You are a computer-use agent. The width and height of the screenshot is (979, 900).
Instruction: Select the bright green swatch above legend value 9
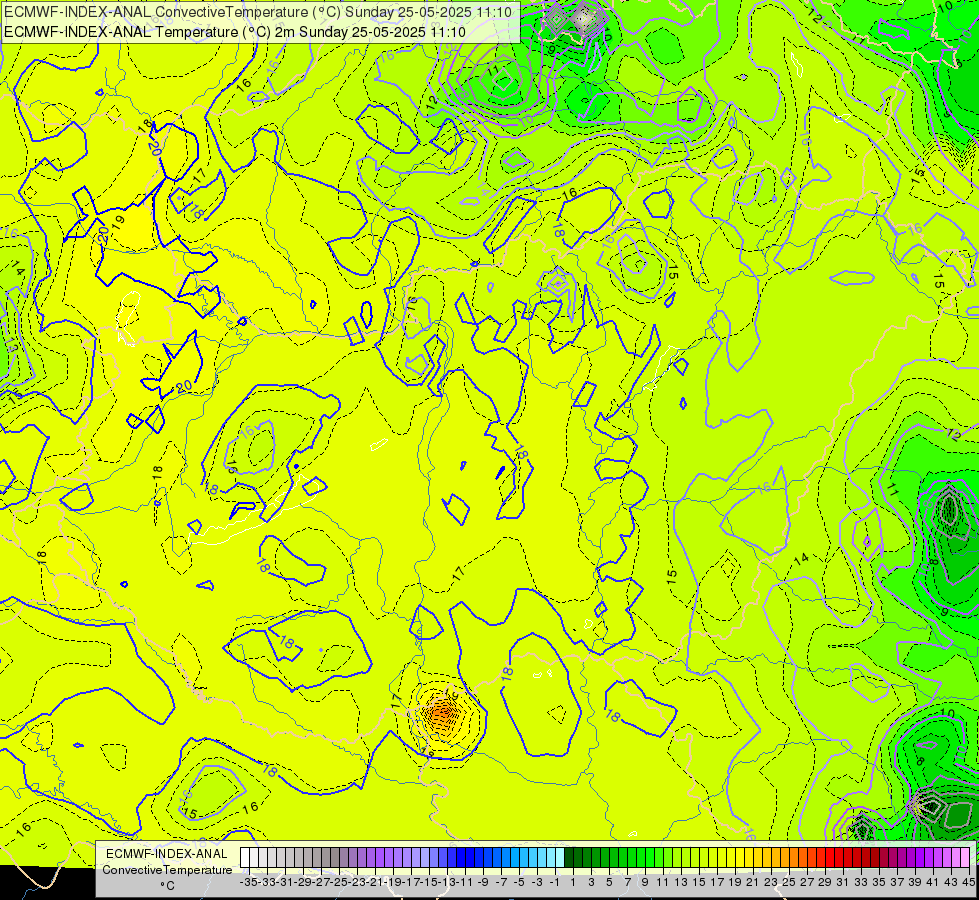(x=641, y=857)
